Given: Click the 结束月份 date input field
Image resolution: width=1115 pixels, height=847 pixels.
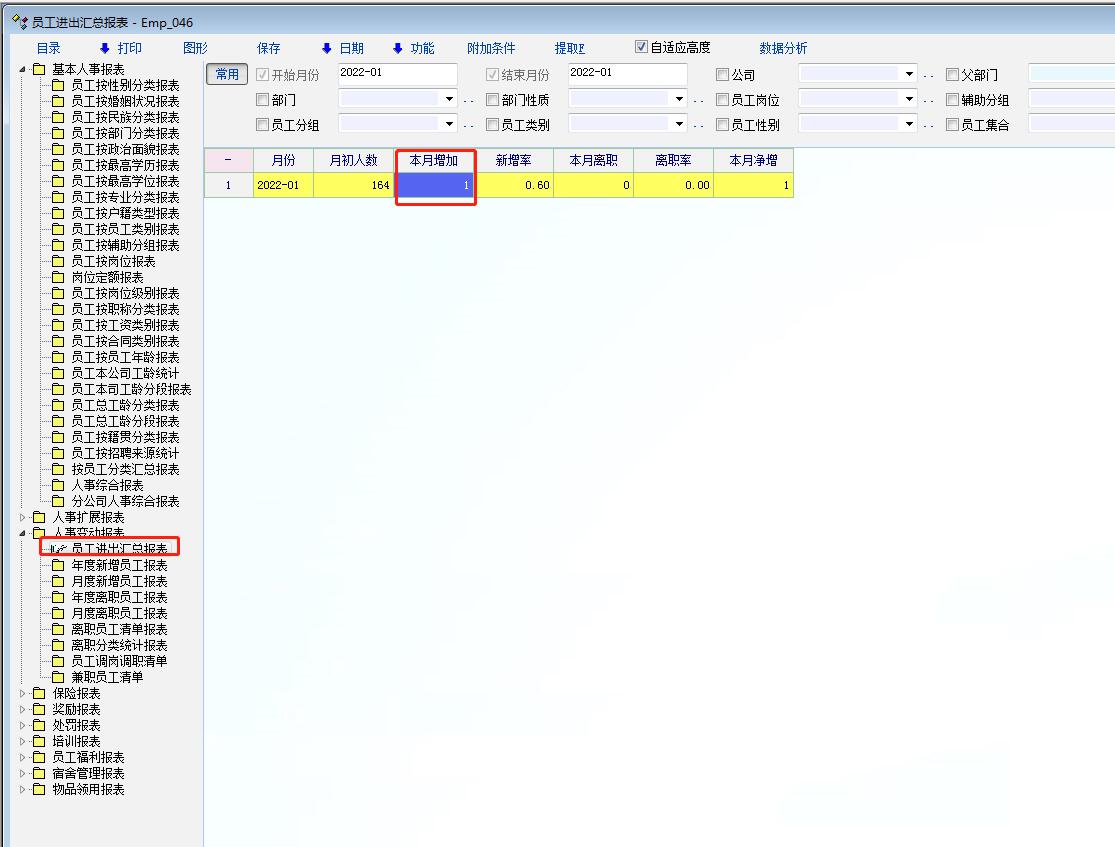Looking at the screenshot, I should tap(627, 74).
